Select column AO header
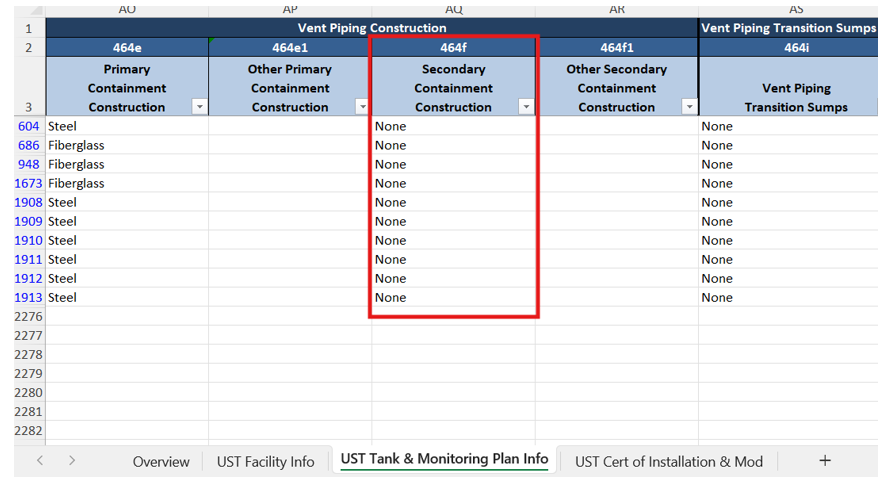The image size is (892, 492). (127, 10)
